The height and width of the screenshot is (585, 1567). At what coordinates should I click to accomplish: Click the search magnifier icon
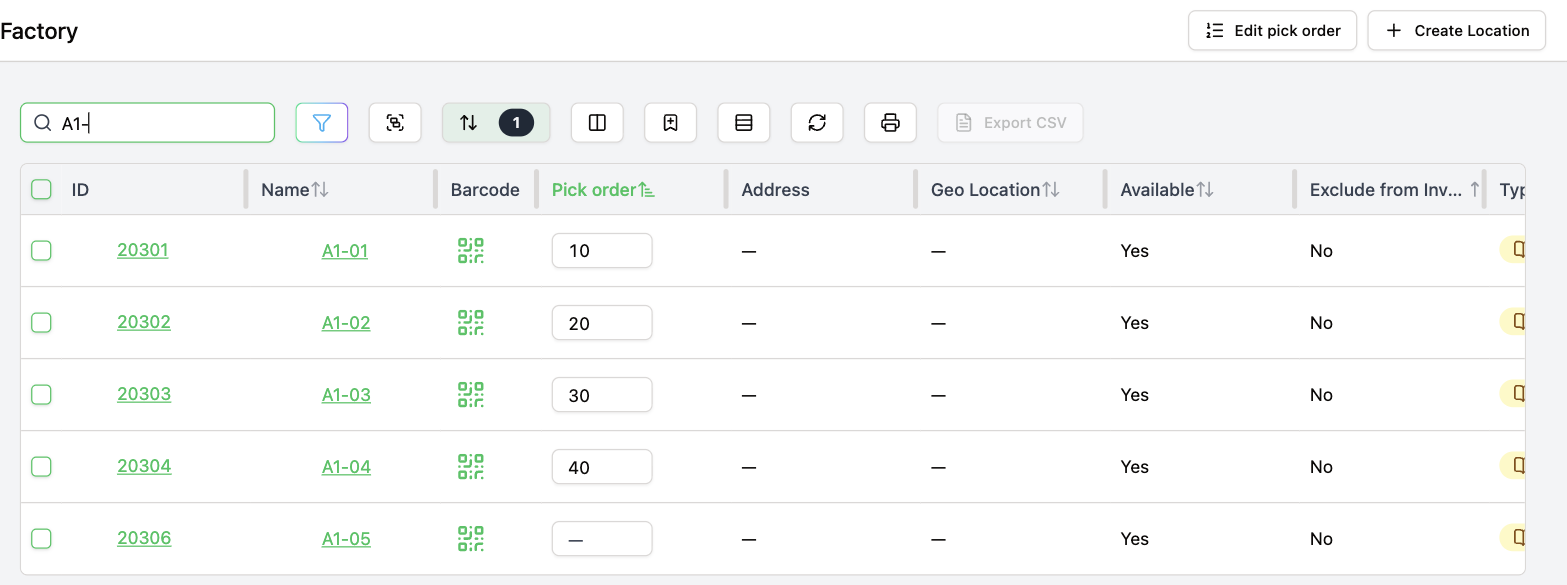(x=42, y=123)
